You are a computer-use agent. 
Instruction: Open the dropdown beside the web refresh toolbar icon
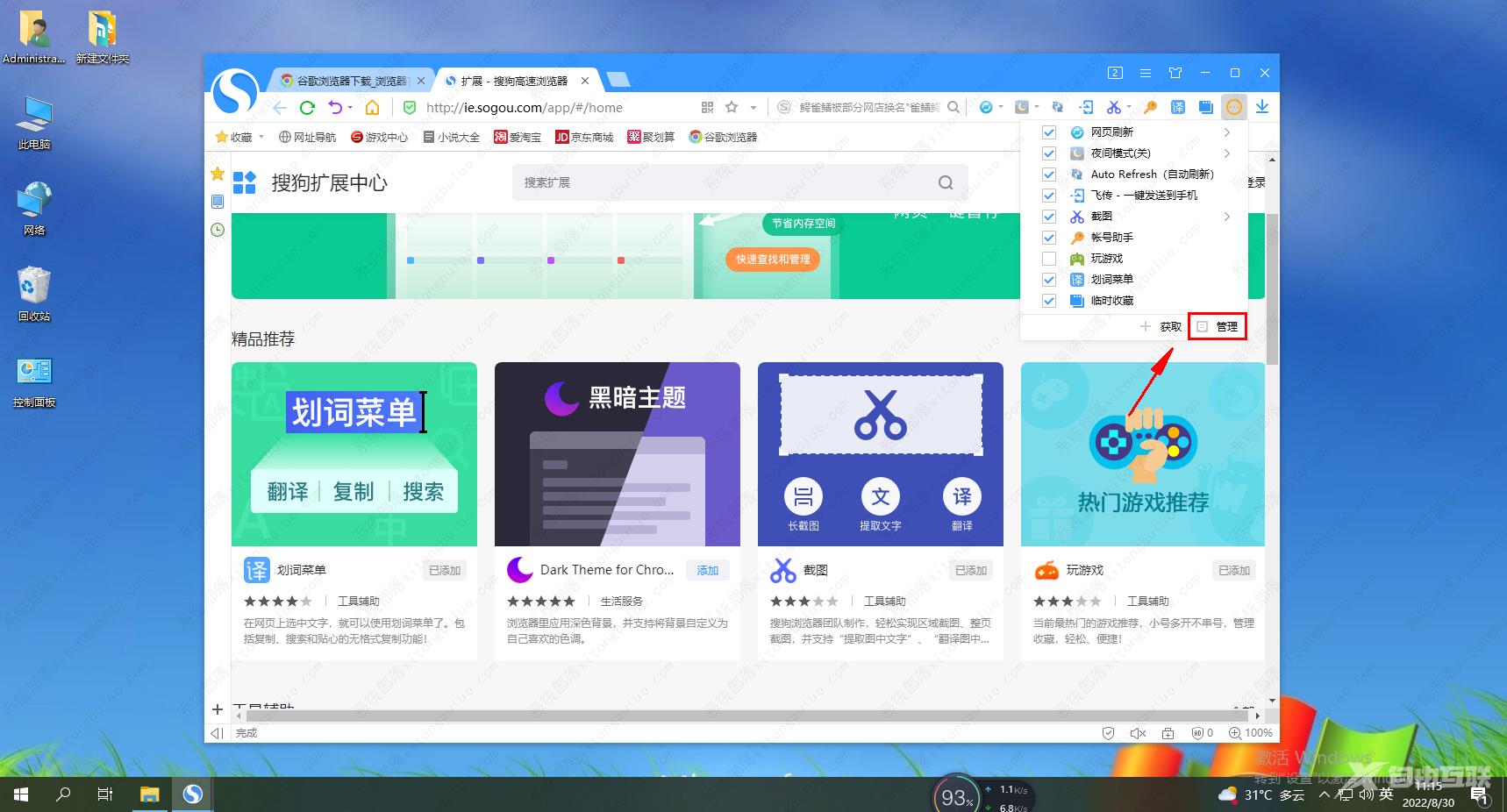(1001, 108)
